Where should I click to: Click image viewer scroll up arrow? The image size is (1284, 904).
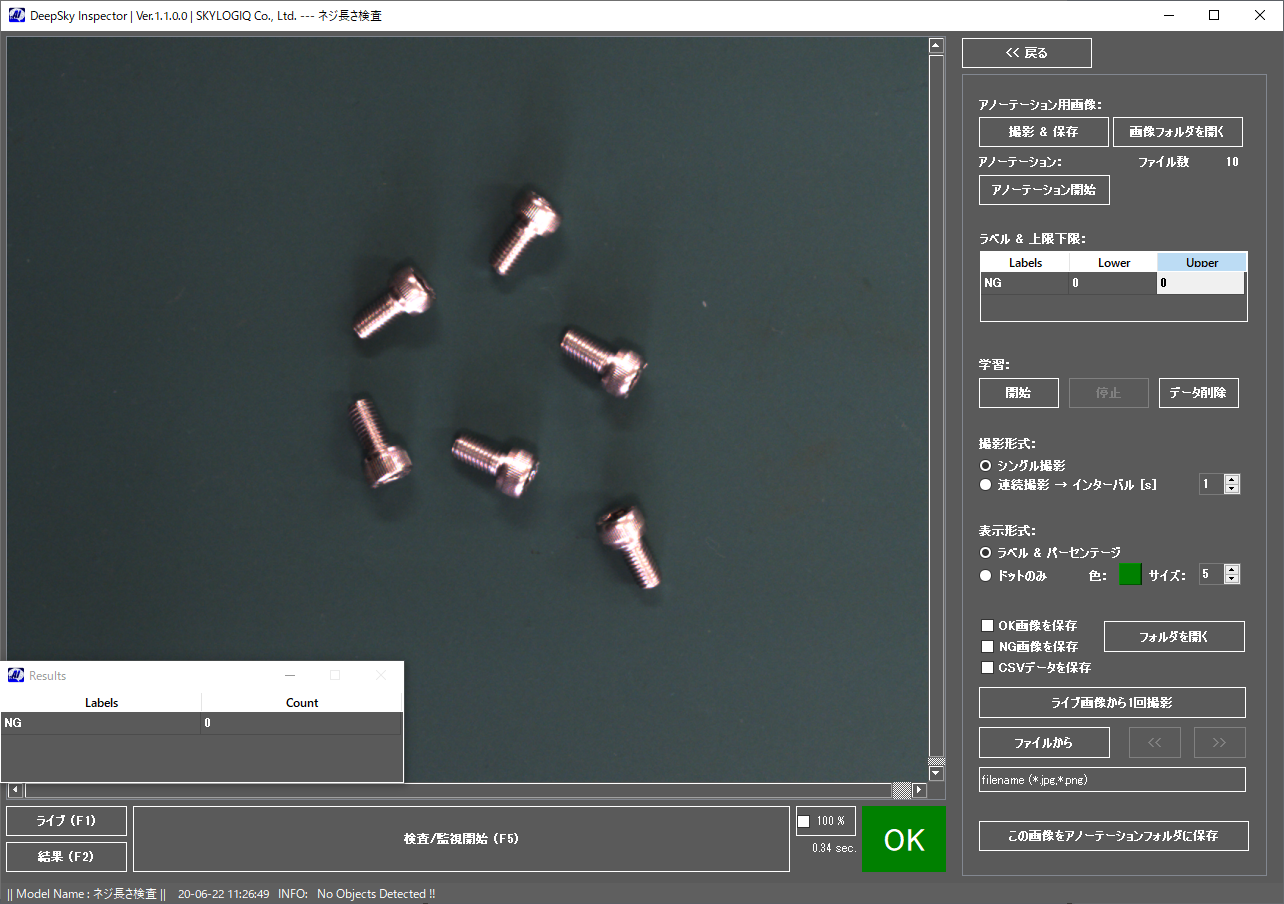pyautogui.click(x=936, y=45)
